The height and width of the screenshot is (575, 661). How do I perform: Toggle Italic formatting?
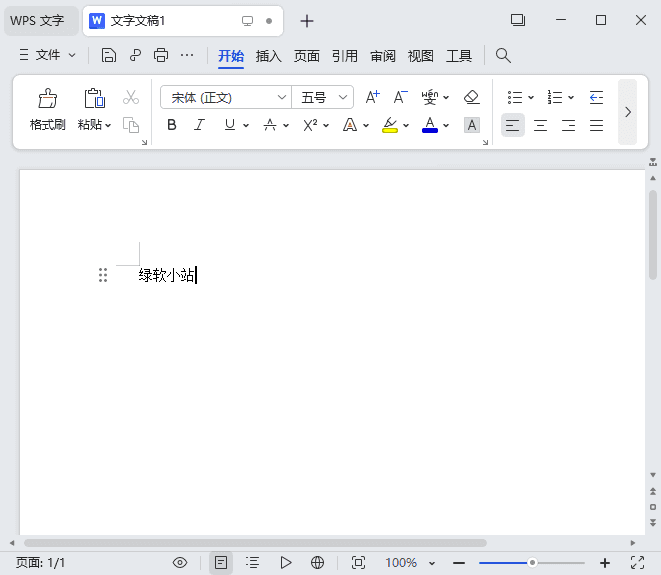click(199, 125)
